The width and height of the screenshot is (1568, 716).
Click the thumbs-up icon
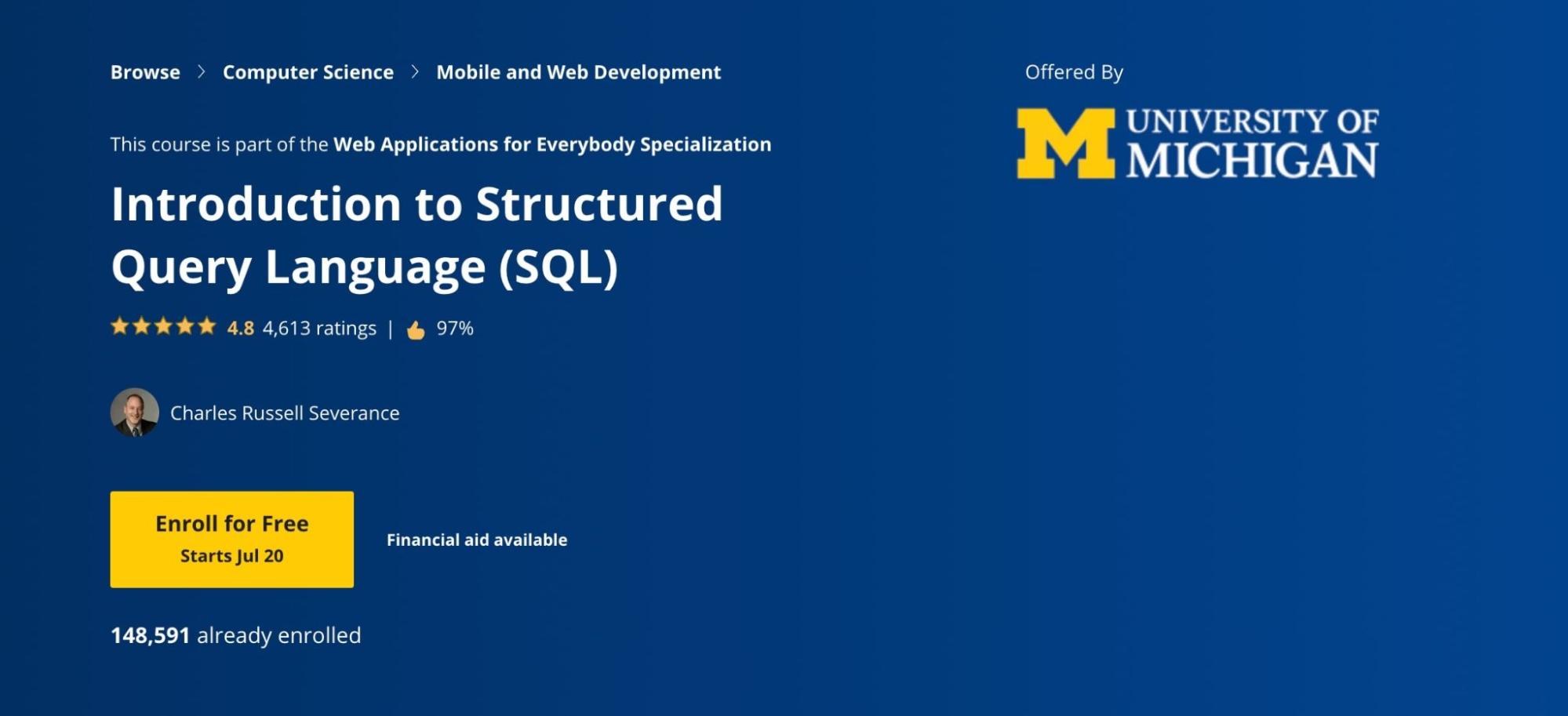pos(416,330)
